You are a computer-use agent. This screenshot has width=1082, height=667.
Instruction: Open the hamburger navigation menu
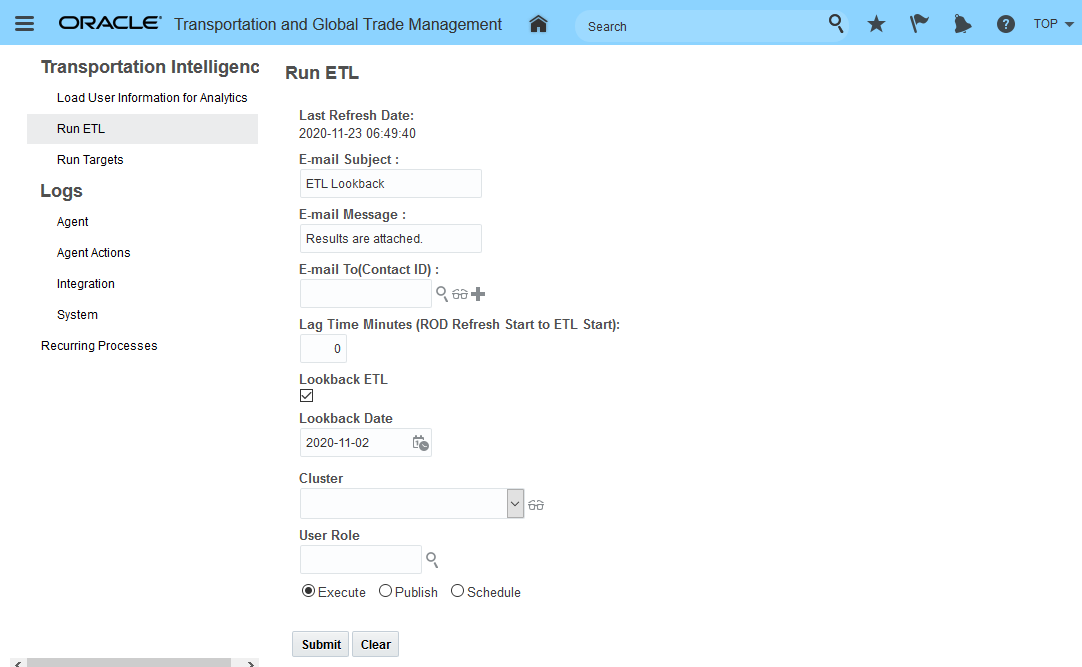(x=24, y=24)
